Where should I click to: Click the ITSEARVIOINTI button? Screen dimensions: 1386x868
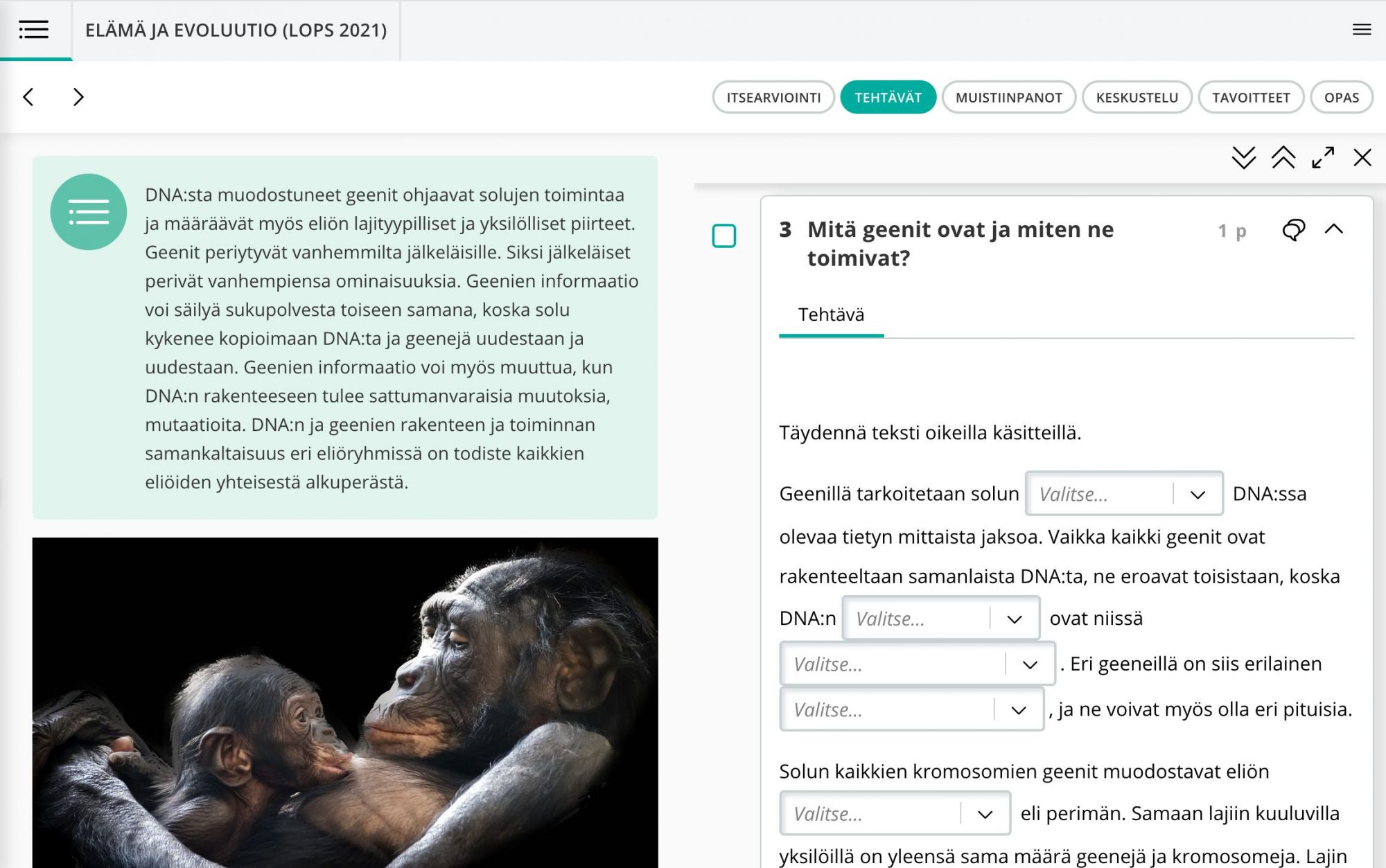pos(773,98)
